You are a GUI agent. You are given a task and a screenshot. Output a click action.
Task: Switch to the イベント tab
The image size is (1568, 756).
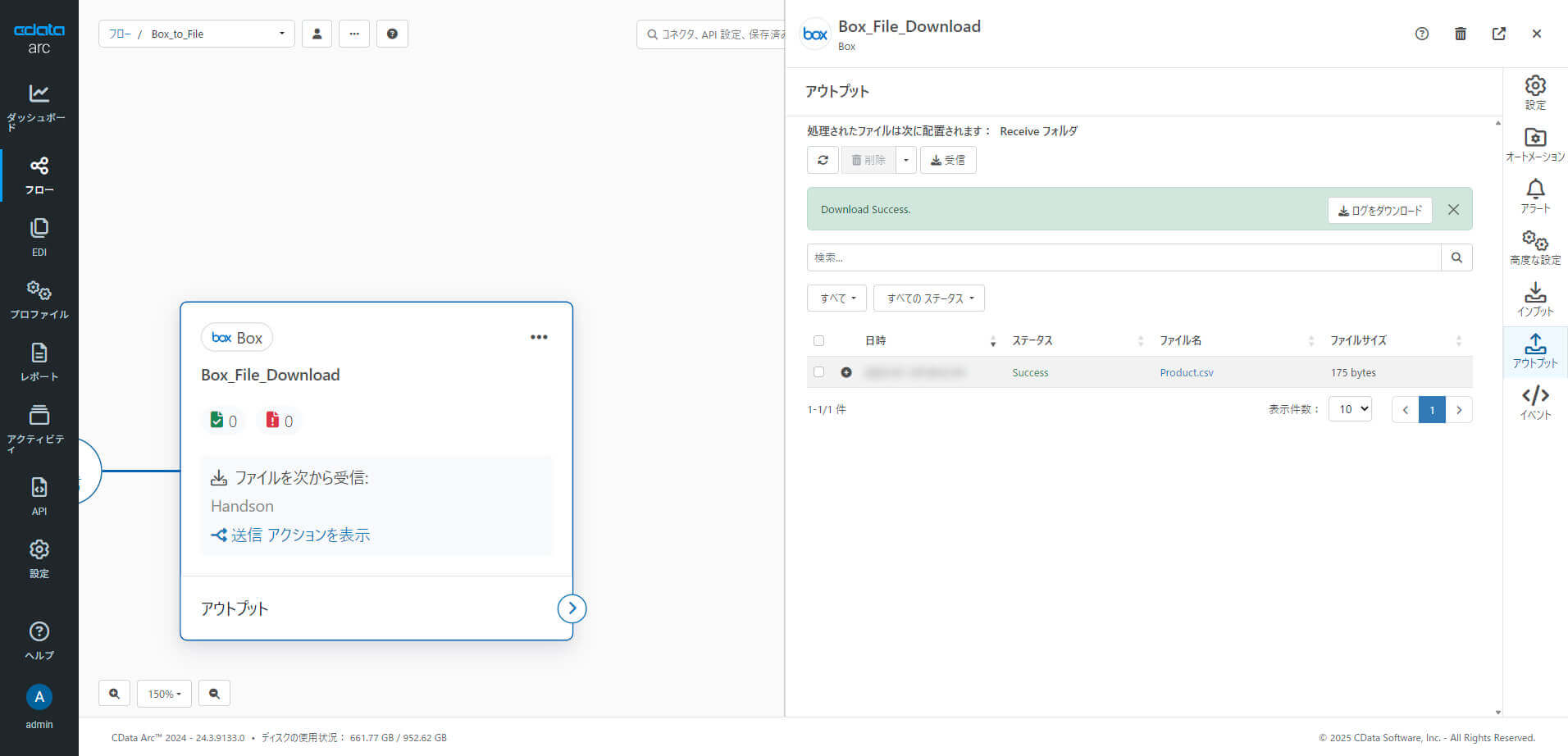pos(1535,403)
